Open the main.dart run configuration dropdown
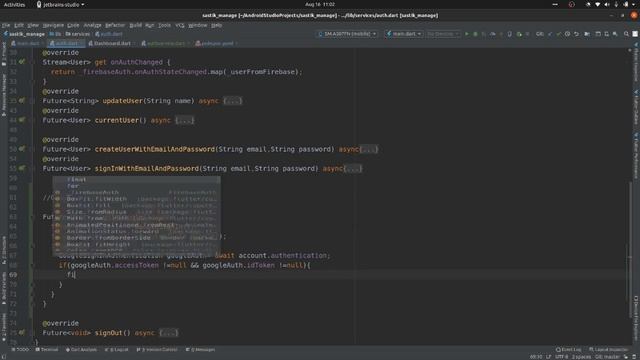 pos(404,34)
